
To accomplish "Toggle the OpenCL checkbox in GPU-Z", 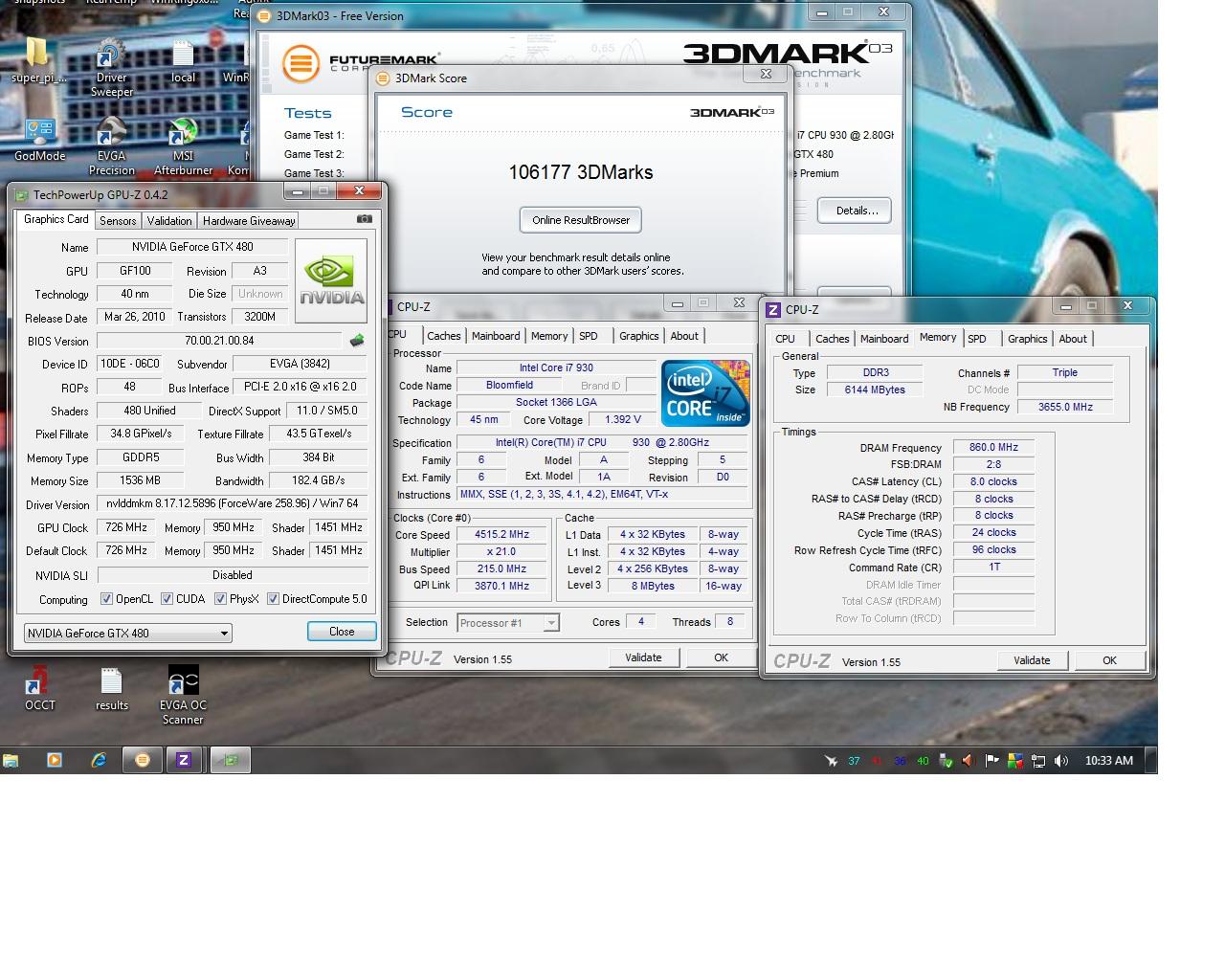I will point(107,599).
